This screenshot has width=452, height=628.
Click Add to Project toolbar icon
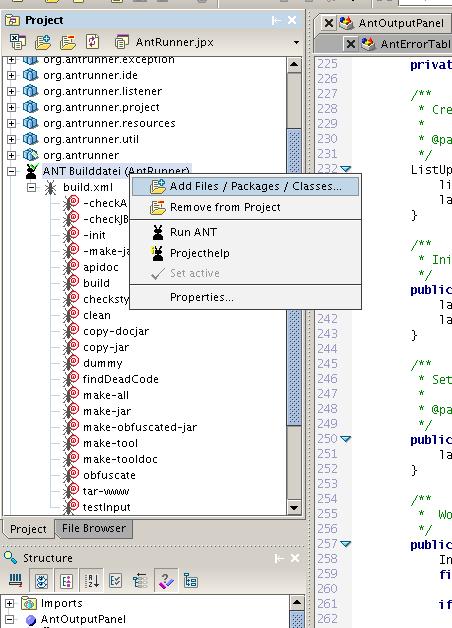[42, 42]
